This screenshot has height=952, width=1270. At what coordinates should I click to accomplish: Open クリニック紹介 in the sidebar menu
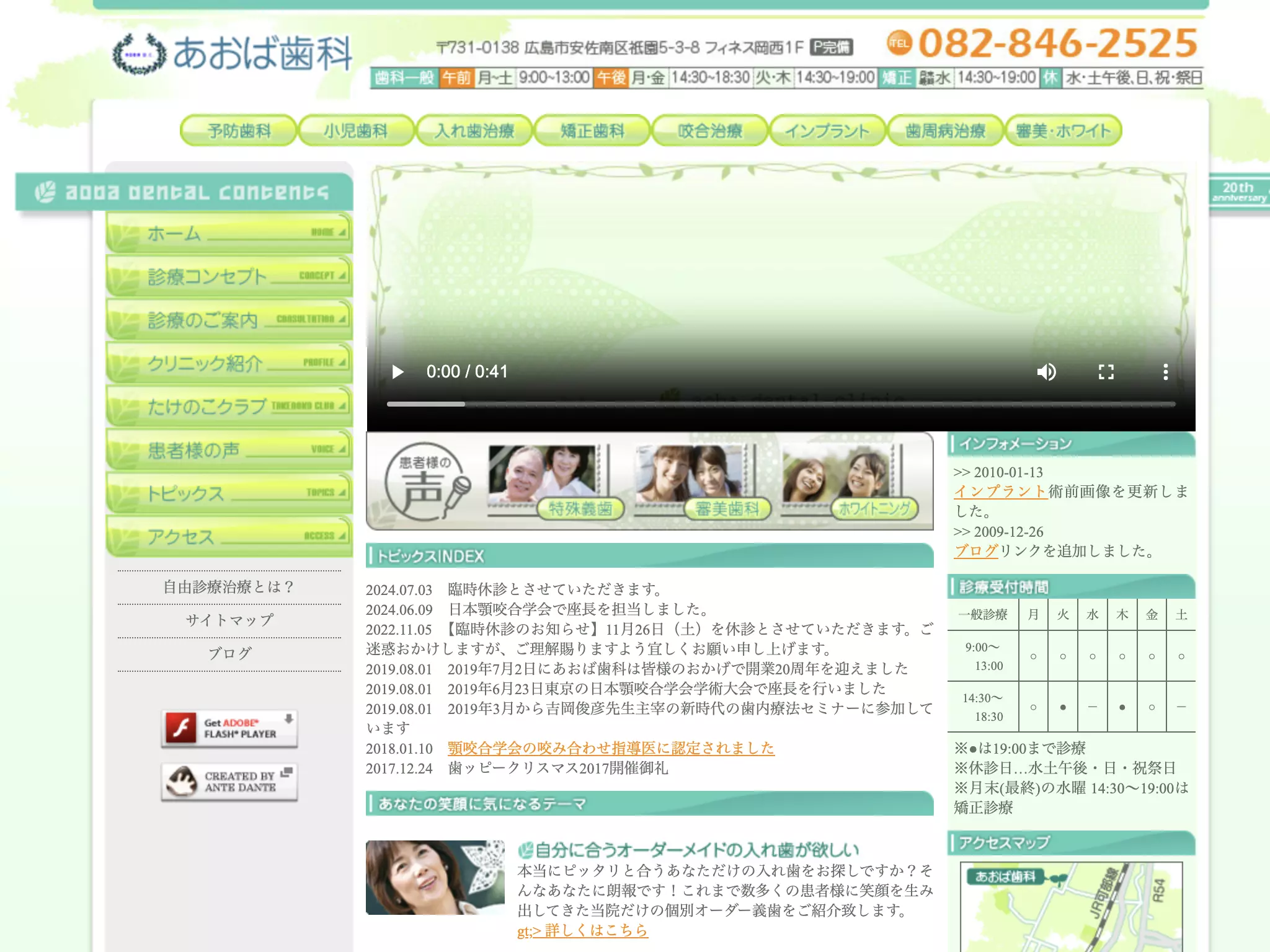coord(229,363)
